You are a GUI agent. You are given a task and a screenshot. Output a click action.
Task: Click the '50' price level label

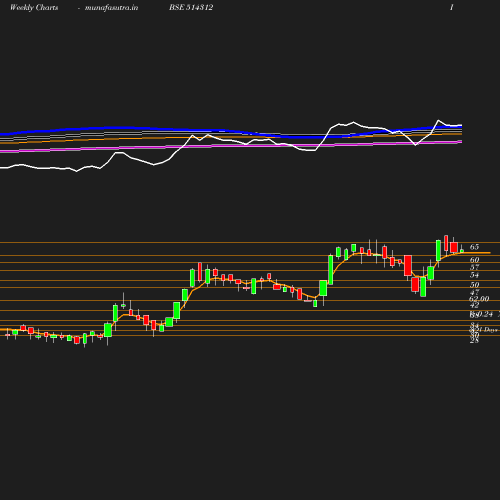click(474, 285)
